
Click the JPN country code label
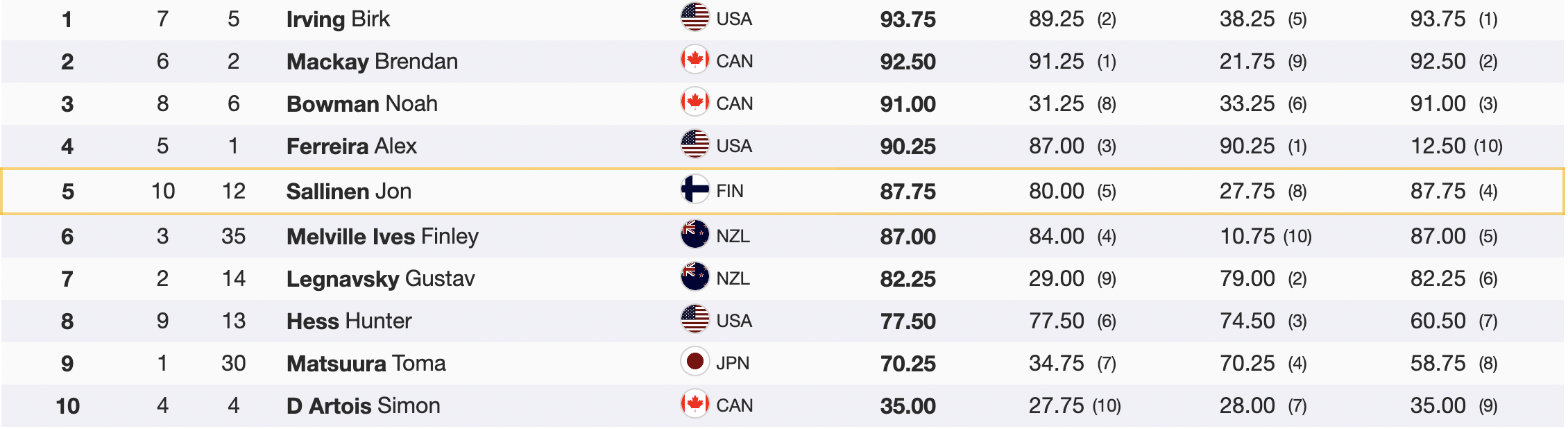pos(733,363)
